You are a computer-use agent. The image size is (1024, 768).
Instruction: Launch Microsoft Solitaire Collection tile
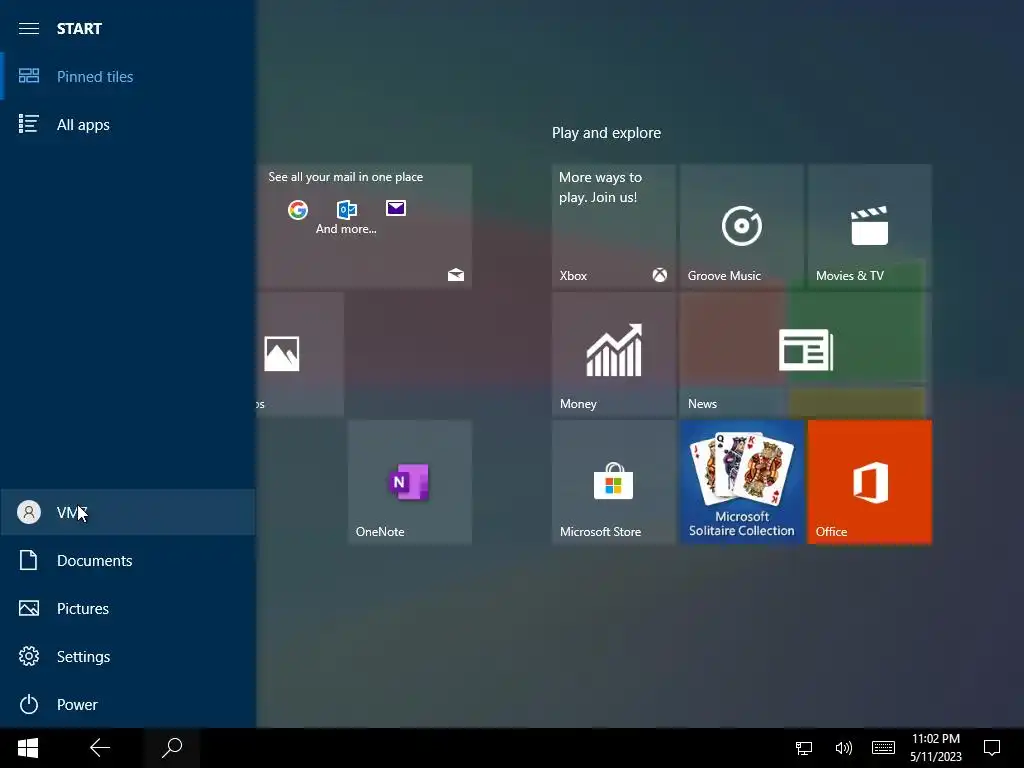741,482
